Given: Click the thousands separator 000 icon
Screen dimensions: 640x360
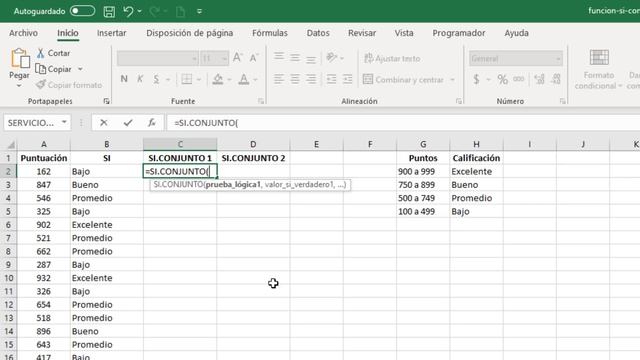Looking at the screenshot, I should tap(519, 79).
